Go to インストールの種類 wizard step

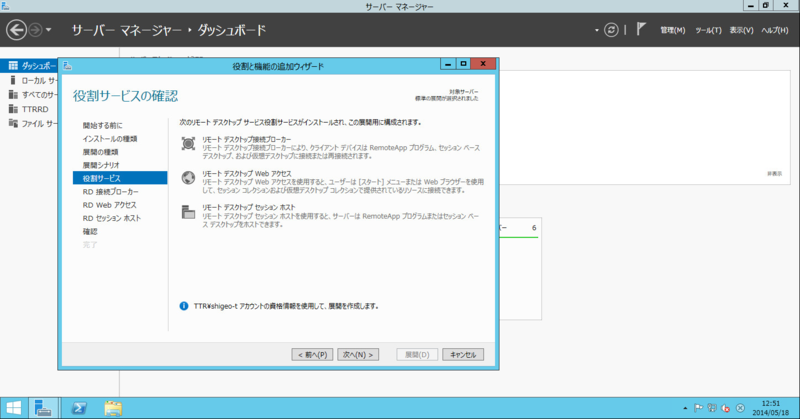click(x=110, y=138)
